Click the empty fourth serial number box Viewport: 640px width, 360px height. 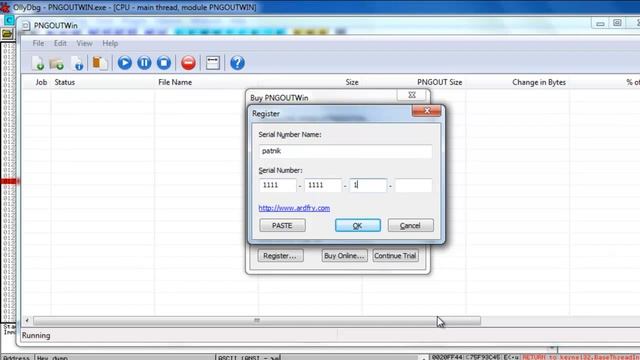[413, 185]
